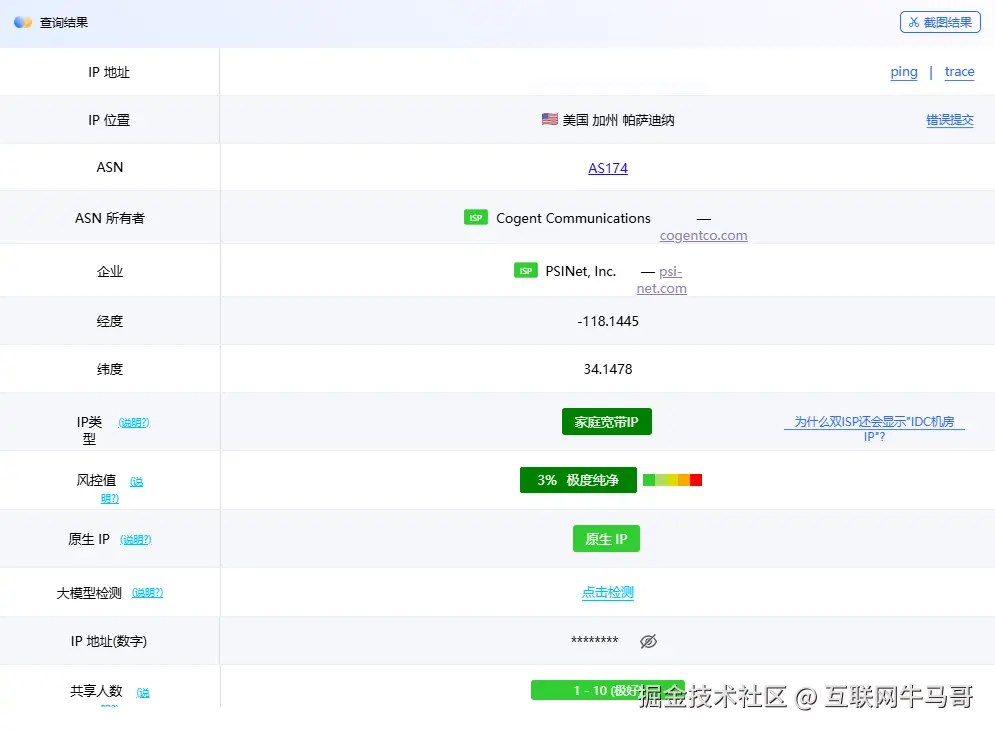Screen dimensions: 995x732
Task: Click the 查询结果 header title
Action: (63, 23)
